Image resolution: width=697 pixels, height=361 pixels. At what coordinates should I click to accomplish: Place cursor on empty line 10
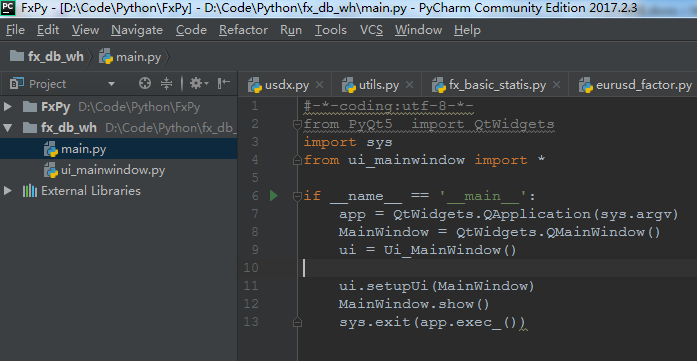497,268
